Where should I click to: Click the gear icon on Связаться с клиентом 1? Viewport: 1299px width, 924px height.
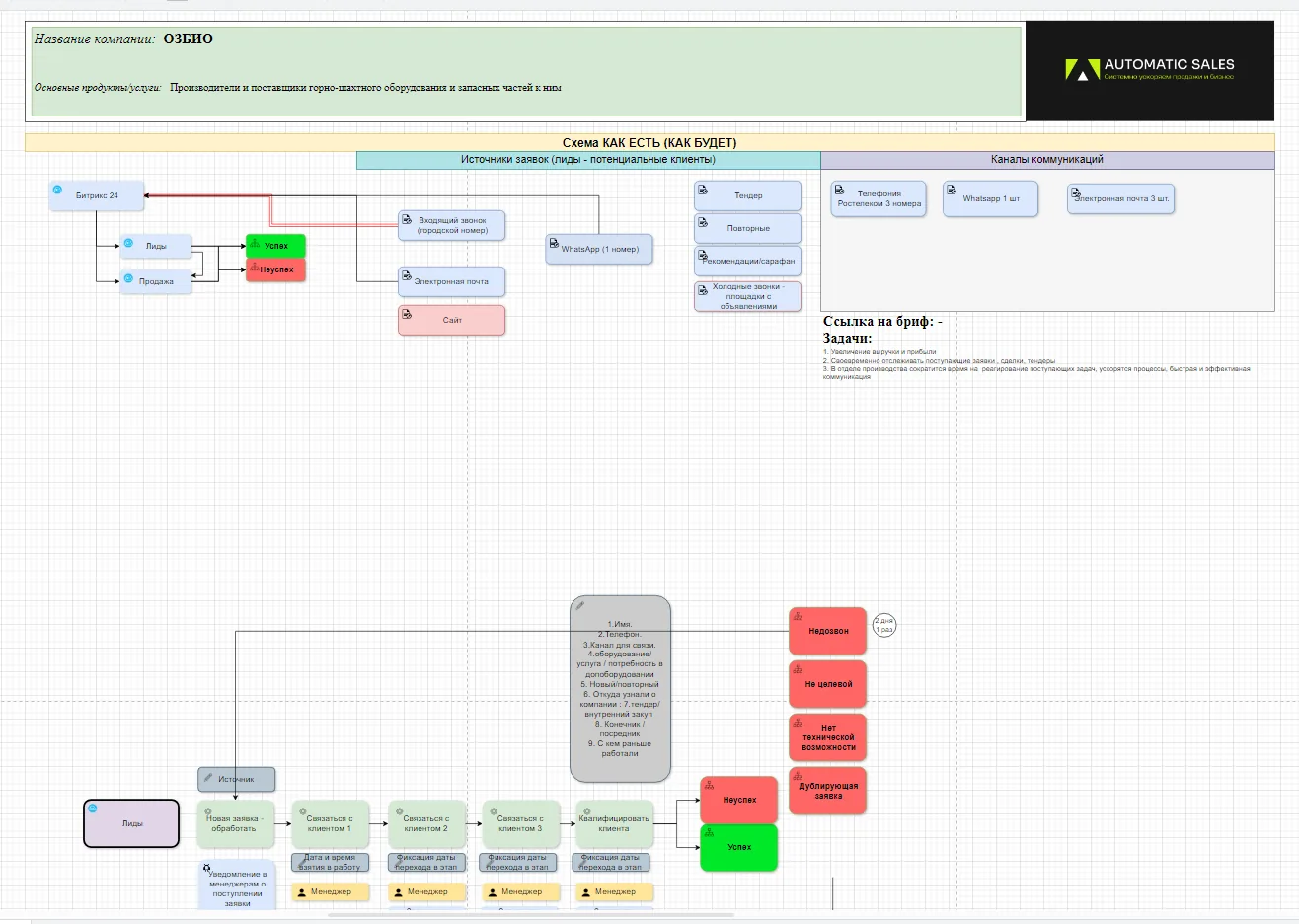tap(304, 810)
